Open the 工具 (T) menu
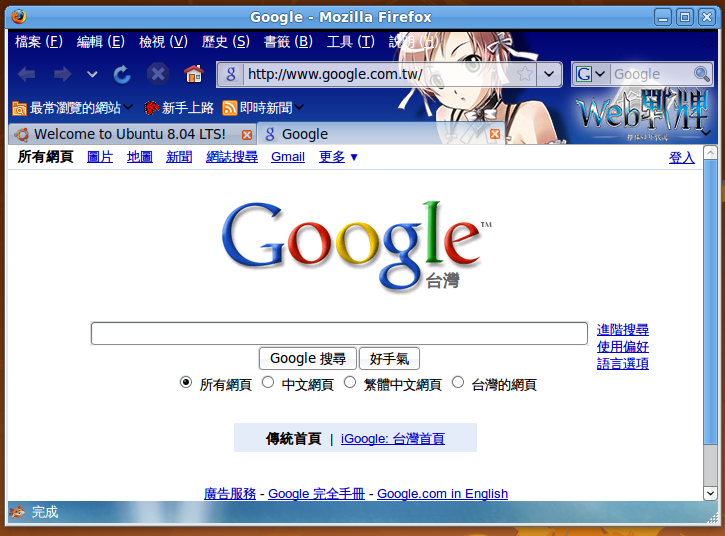 (x=350, y=42)
